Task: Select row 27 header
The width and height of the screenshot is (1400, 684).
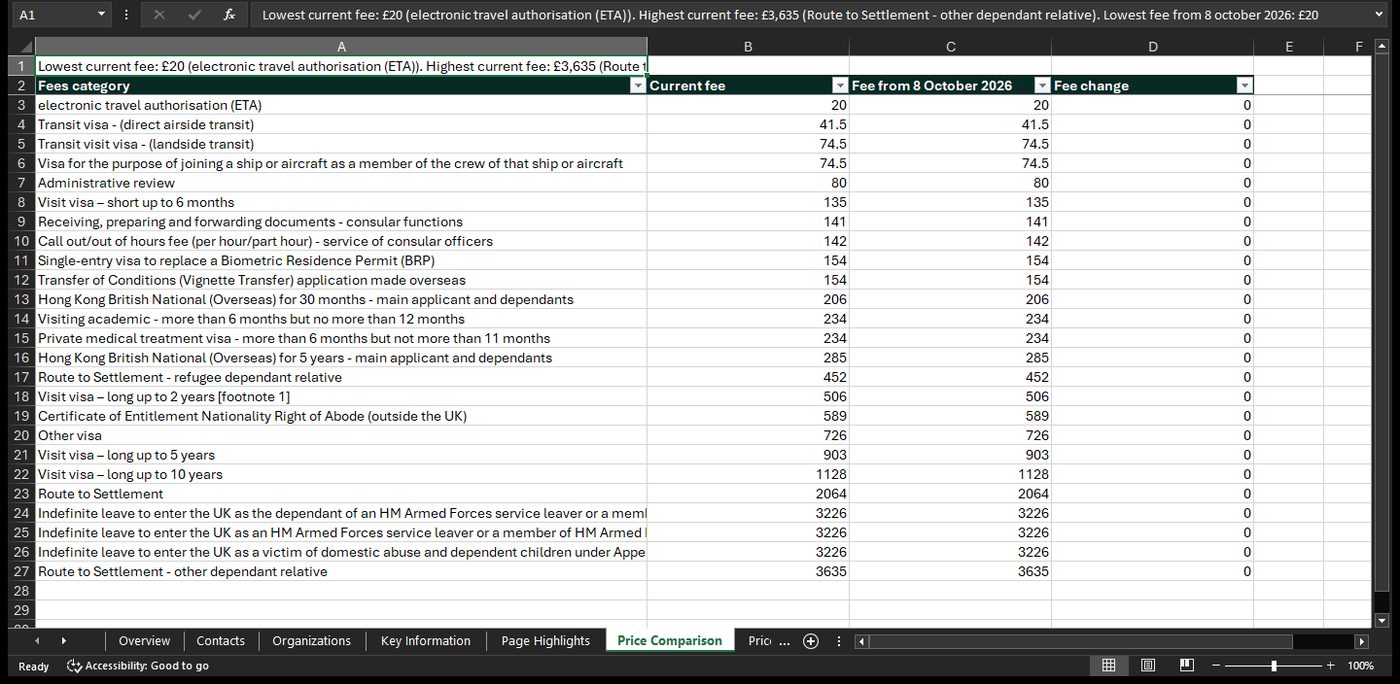Action: coord(22,572)
